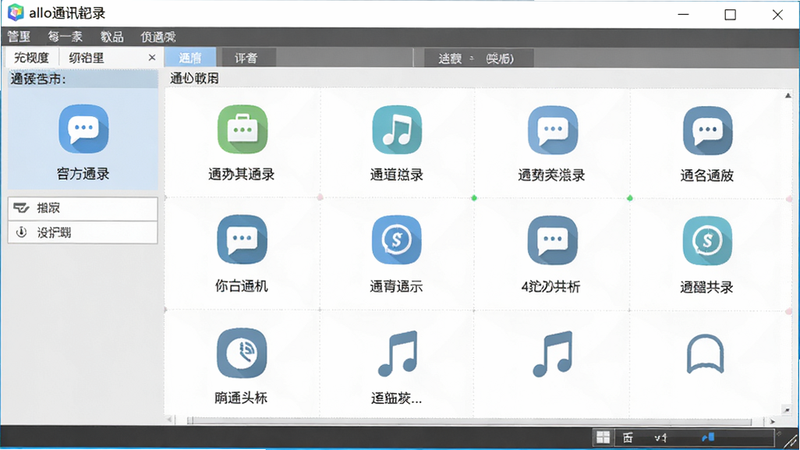Image resolution: width=800 pixels, height=450 pixels.
Task: Switch to the 充榥度 sidebar tab
Action: (x=31, y=58)
